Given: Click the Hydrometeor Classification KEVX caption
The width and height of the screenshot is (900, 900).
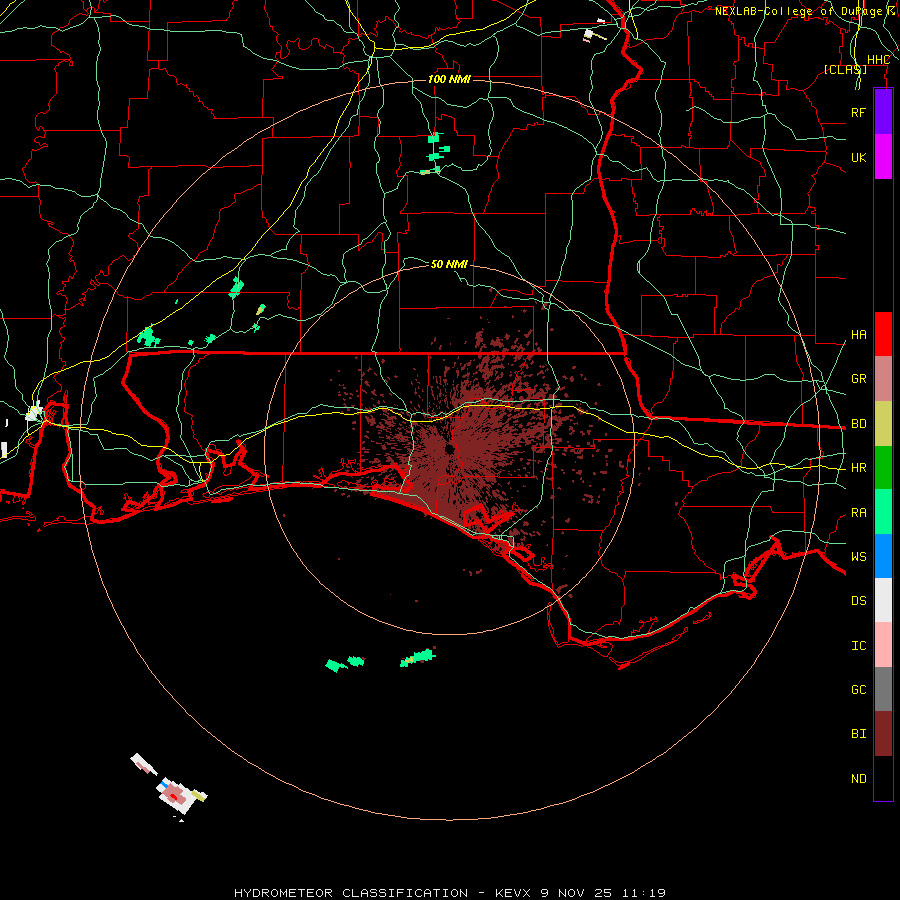Looking at the screenshot, I should [449, 893].
